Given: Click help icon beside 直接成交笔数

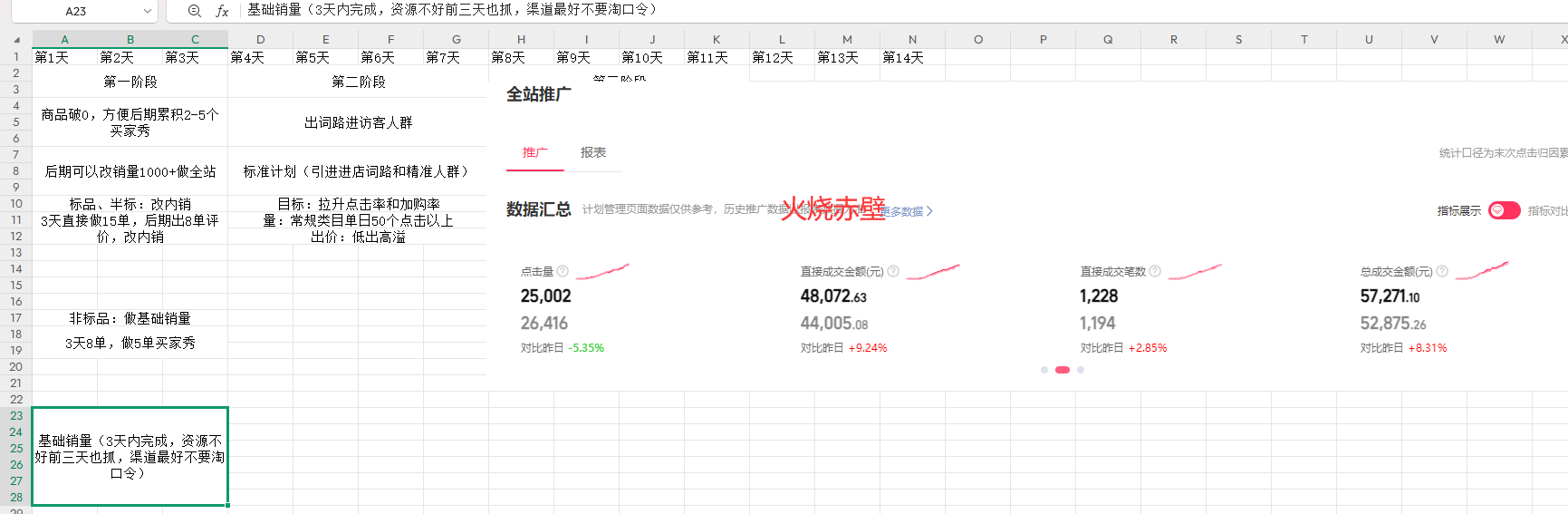Looking at the screenshot, I should coord(1155,271).
